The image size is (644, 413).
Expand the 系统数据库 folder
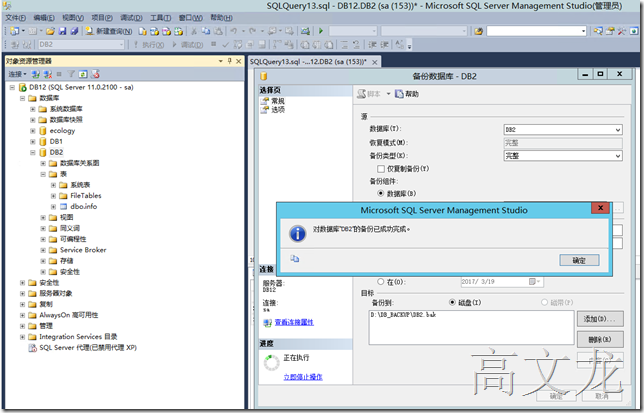point(33,109)
